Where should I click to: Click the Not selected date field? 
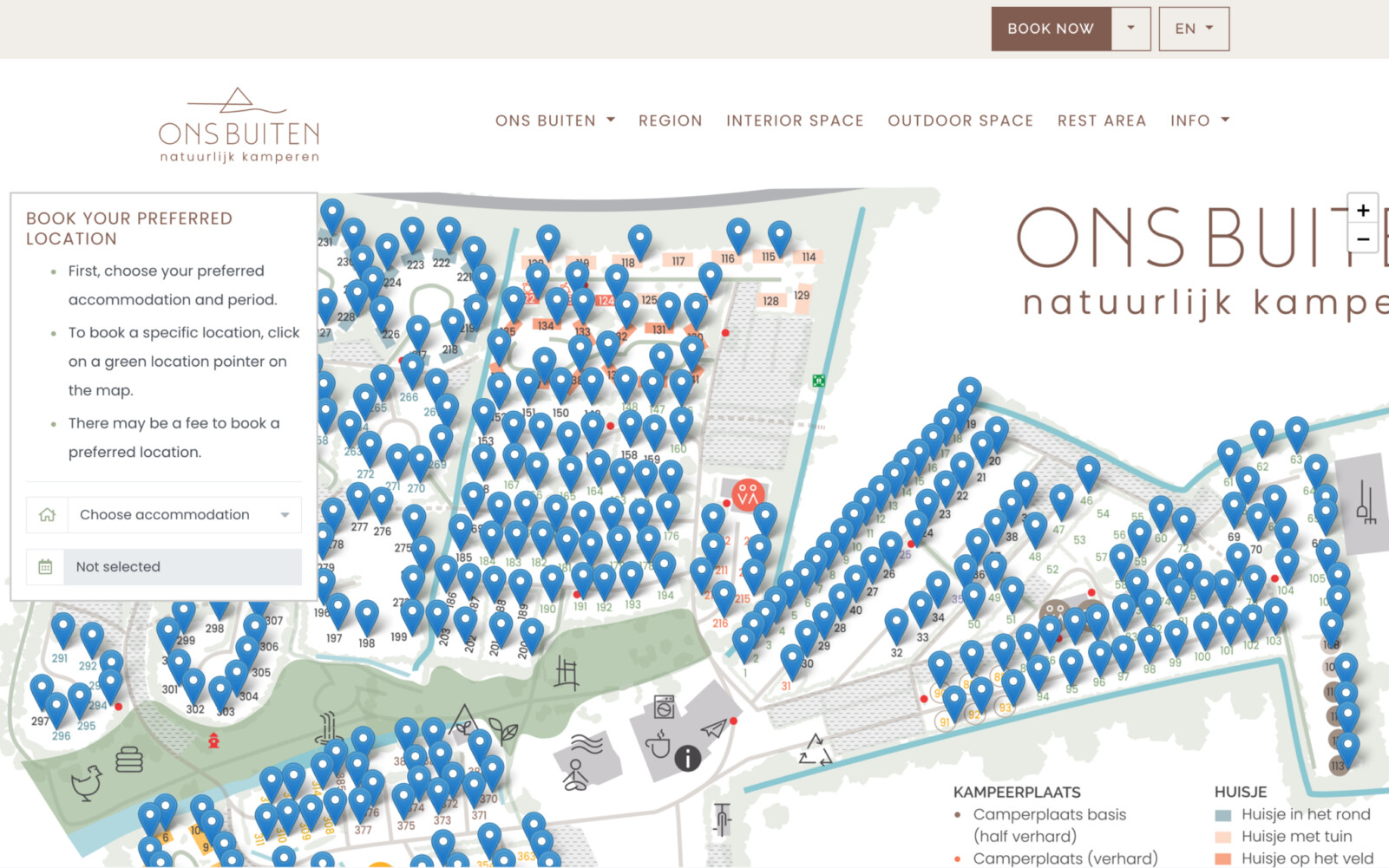click(x=184, y=567)
